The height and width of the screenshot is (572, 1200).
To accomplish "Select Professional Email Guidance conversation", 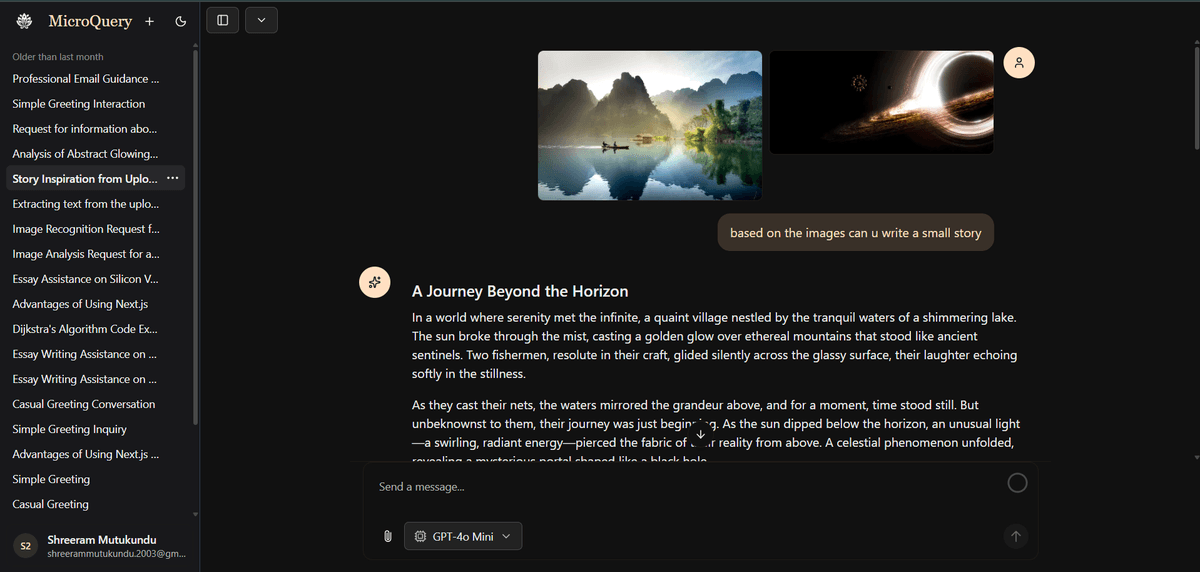I will point(85,79).
